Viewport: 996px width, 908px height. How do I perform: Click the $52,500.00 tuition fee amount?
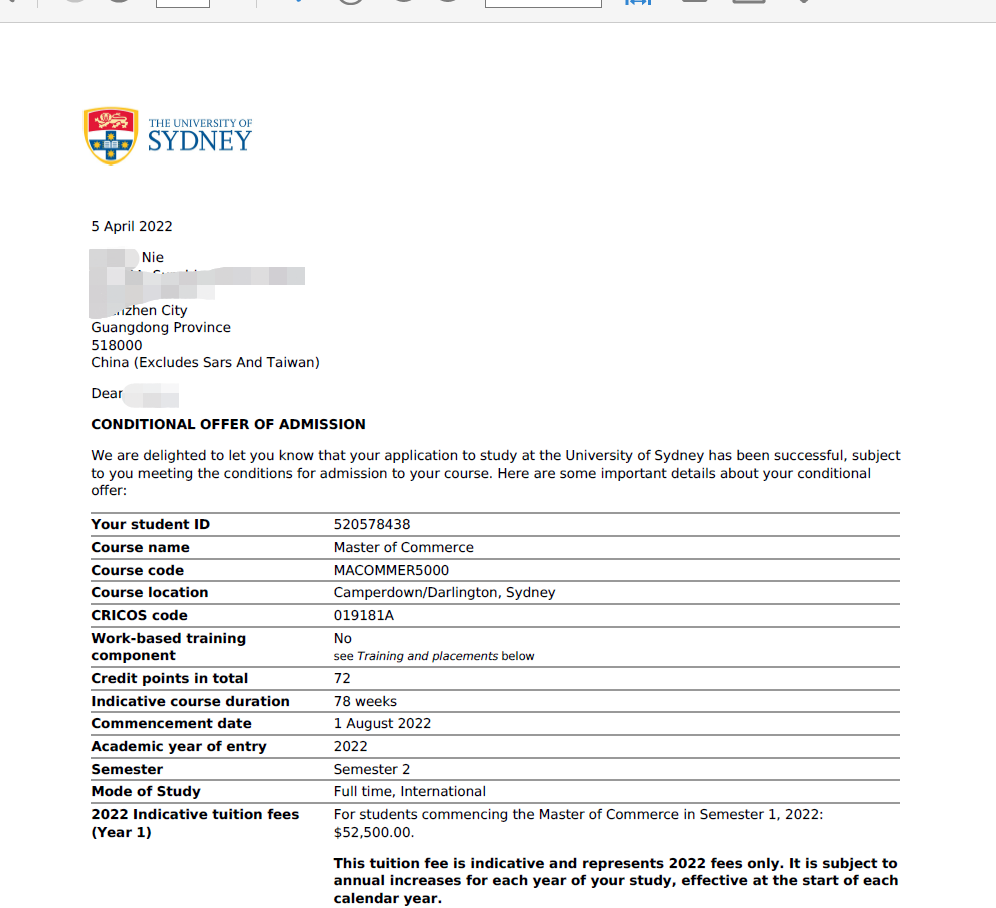(373, 832)
